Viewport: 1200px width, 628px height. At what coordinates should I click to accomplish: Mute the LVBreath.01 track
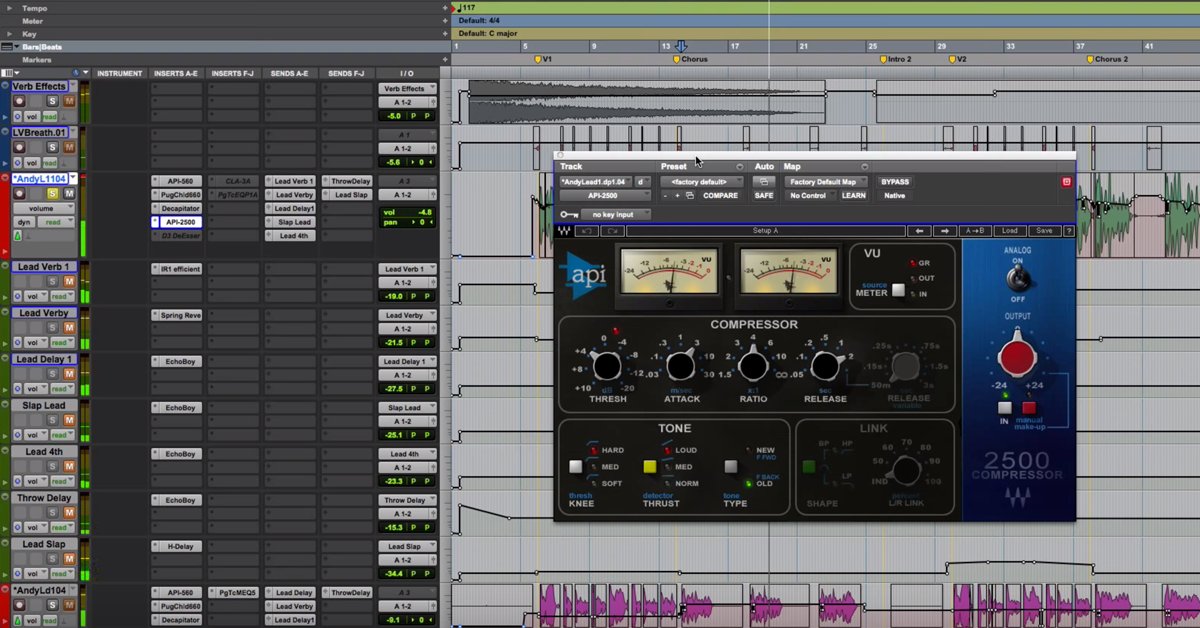(69, 148)
